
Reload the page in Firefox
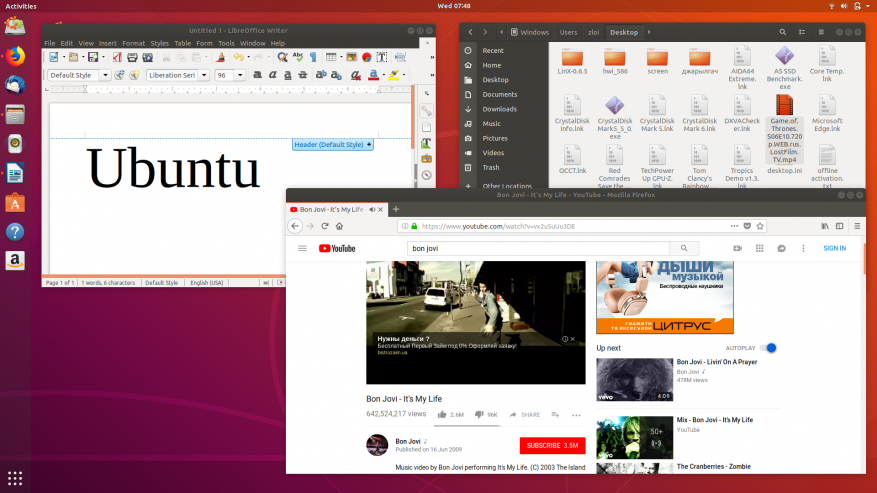(x=325, y=226)
